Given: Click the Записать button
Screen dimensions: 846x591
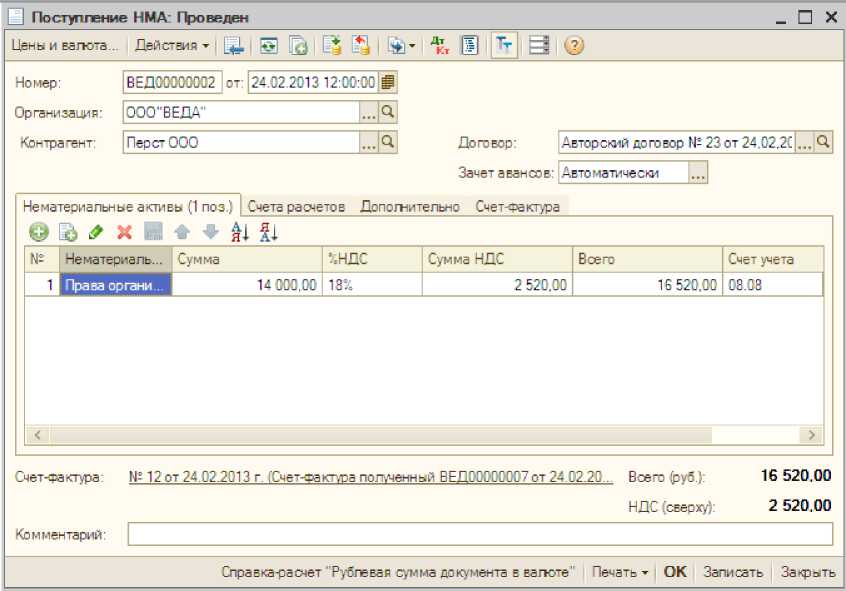Looking at the screenshot, I should tap(732, 572).
